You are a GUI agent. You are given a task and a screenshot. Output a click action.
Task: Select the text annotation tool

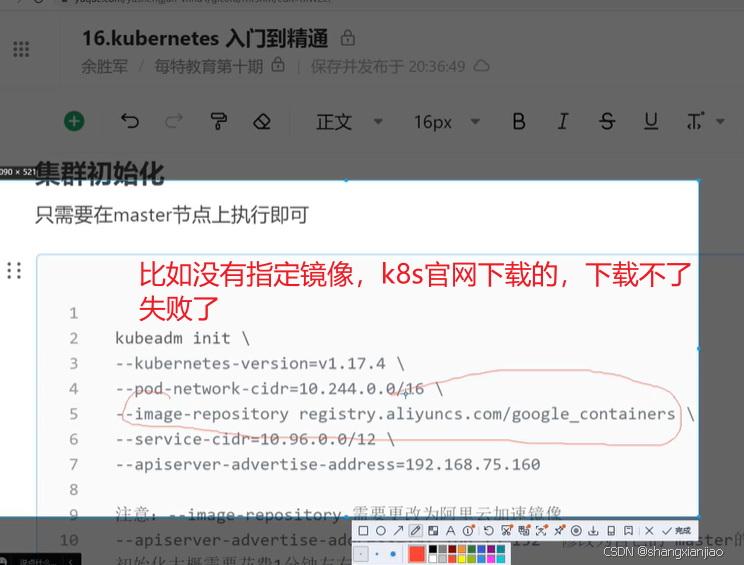[x=450, y=530]
